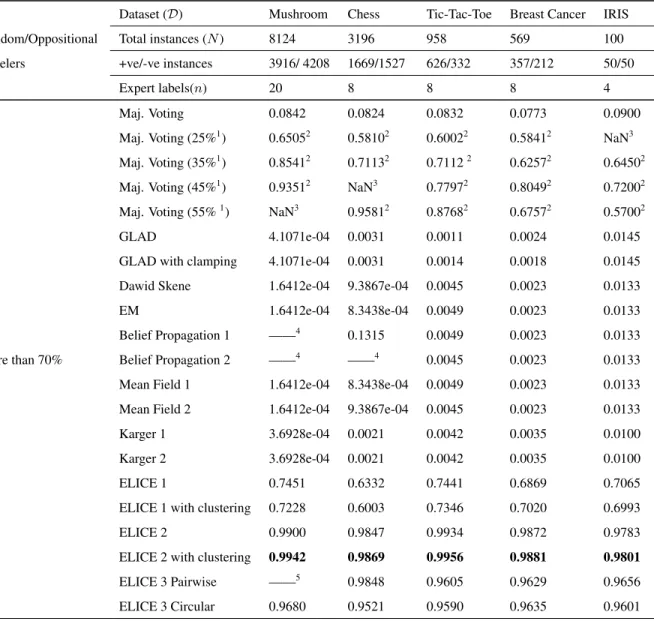Select the Maj. Voting (35%) row label

click(172, 162)
